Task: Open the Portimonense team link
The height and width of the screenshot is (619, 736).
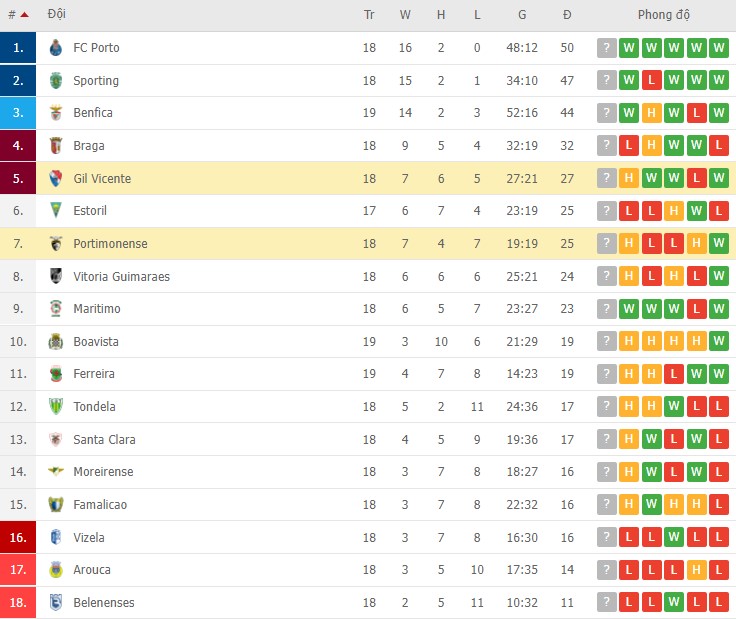Action: pos(110,244)
